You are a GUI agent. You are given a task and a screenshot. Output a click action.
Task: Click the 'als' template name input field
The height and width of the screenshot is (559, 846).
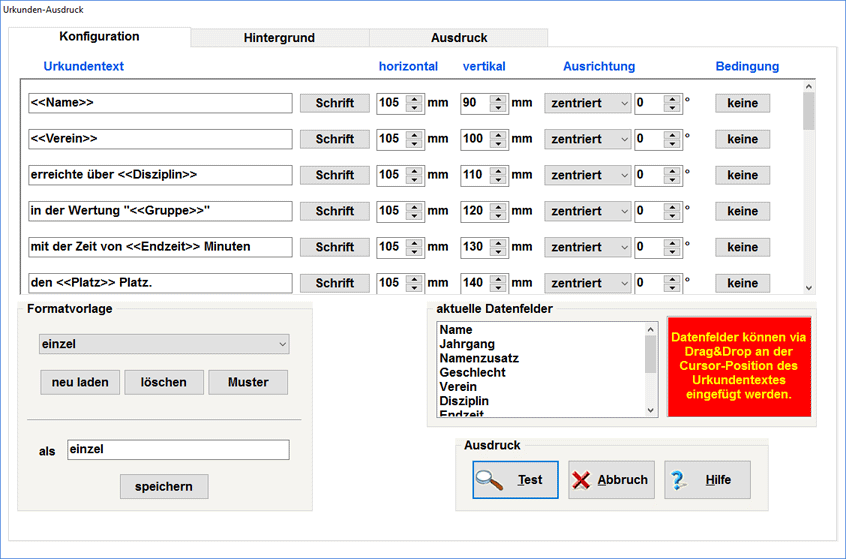[178, 450]
